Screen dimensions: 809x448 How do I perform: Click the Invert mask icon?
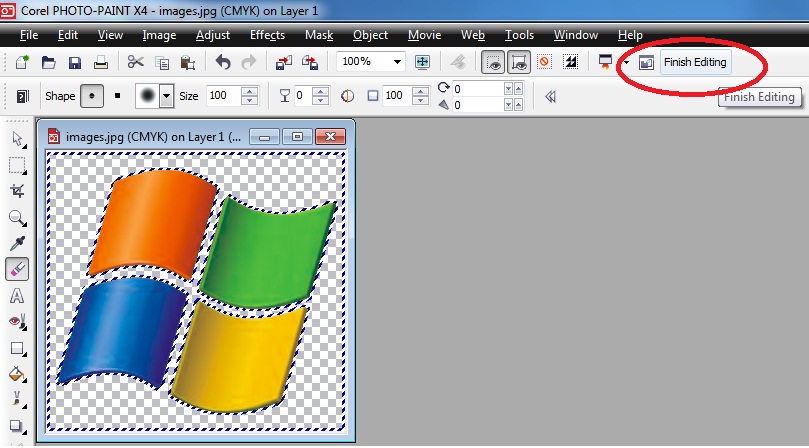click(x=571, y=62)
